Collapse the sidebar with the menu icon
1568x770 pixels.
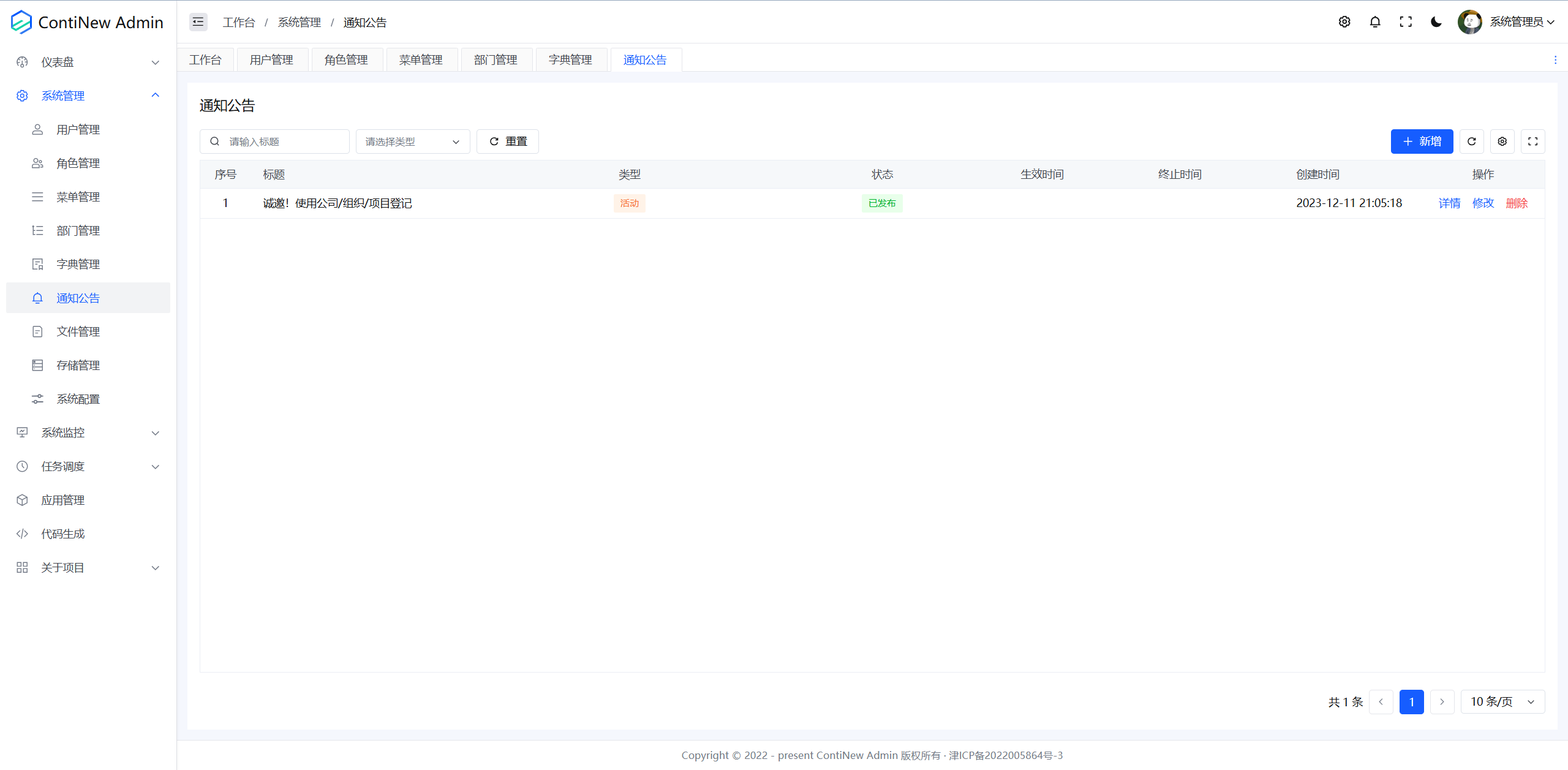coord(198,21)
